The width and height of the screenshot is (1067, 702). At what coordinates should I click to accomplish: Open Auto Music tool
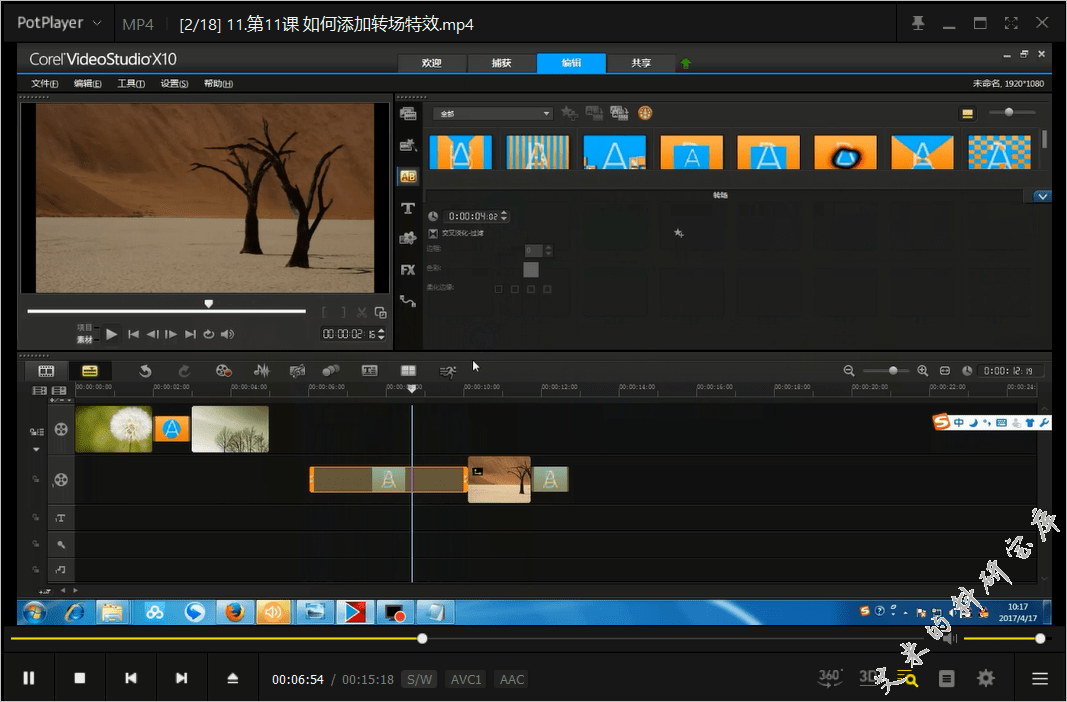point(297,371)
